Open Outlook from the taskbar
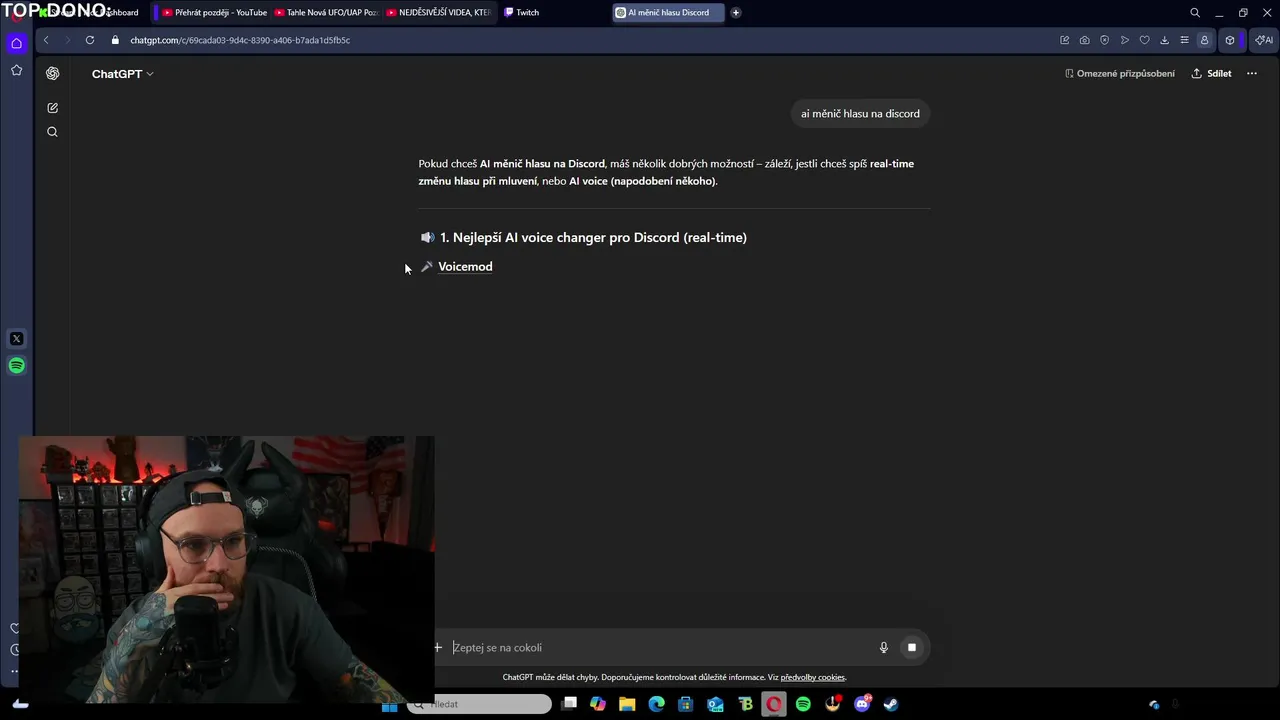Screen dimensions: 1280x720 tap(715, 704)
